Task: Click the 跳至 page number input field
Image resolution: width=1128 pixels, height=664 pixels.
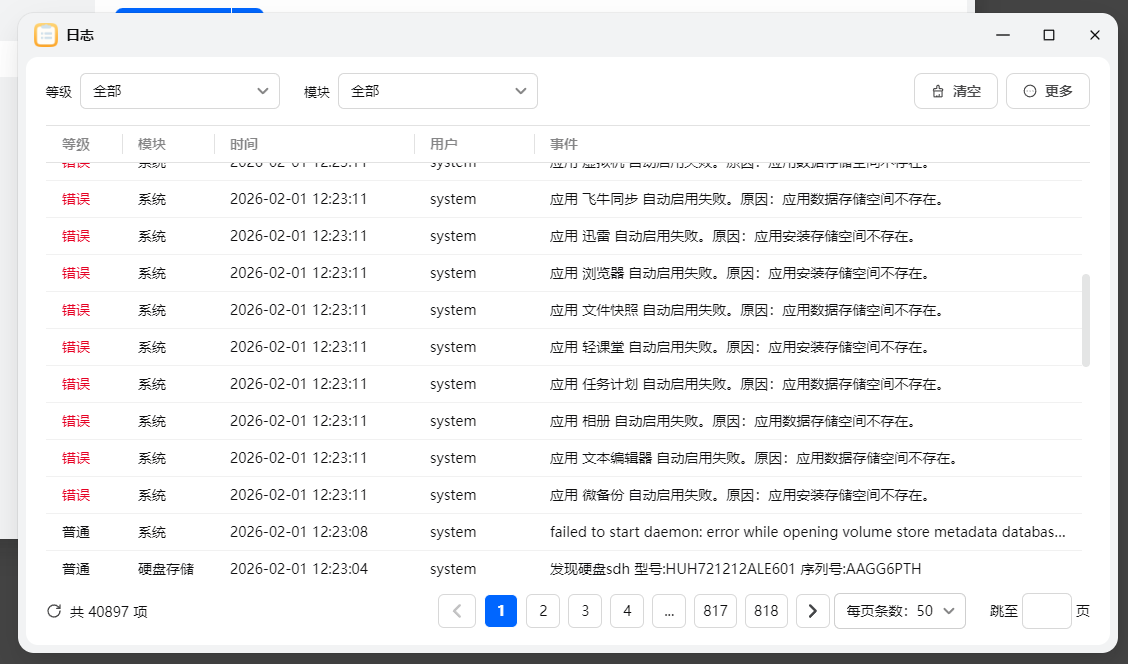Action: pos(1046,611)
